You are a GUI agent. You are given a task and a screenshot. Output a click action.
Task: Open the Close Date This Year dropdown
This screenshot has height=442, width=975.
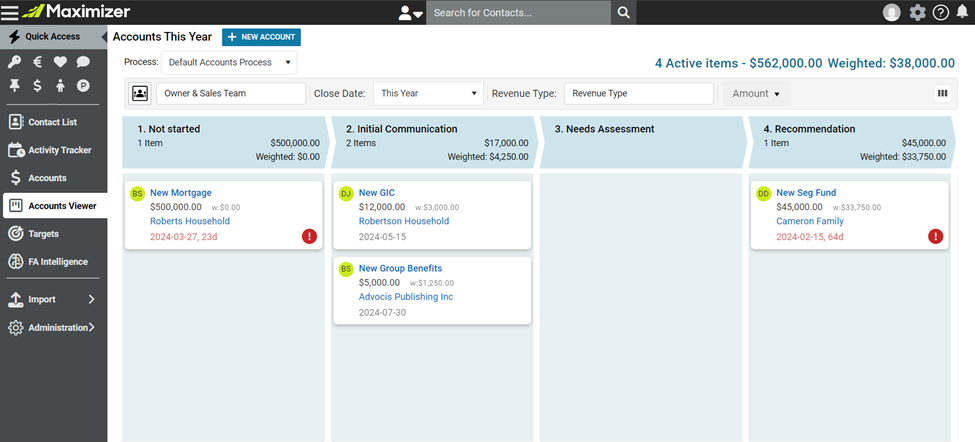click(428, 93)
